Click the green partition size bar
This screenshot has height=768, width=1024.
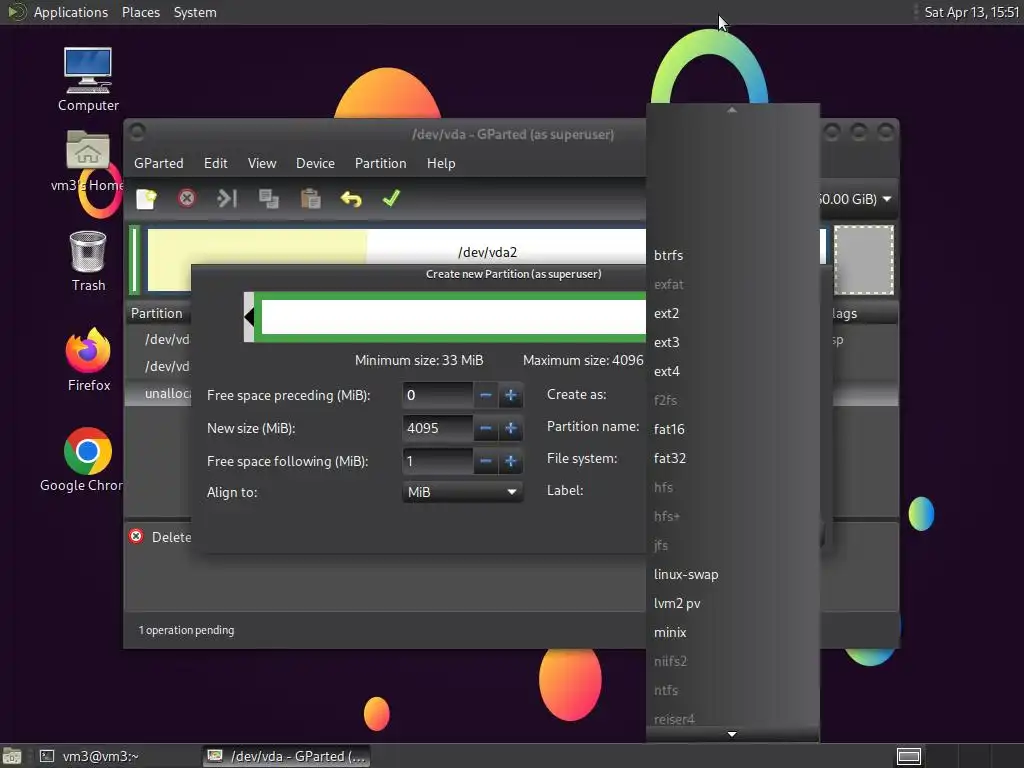coord(451,317)
